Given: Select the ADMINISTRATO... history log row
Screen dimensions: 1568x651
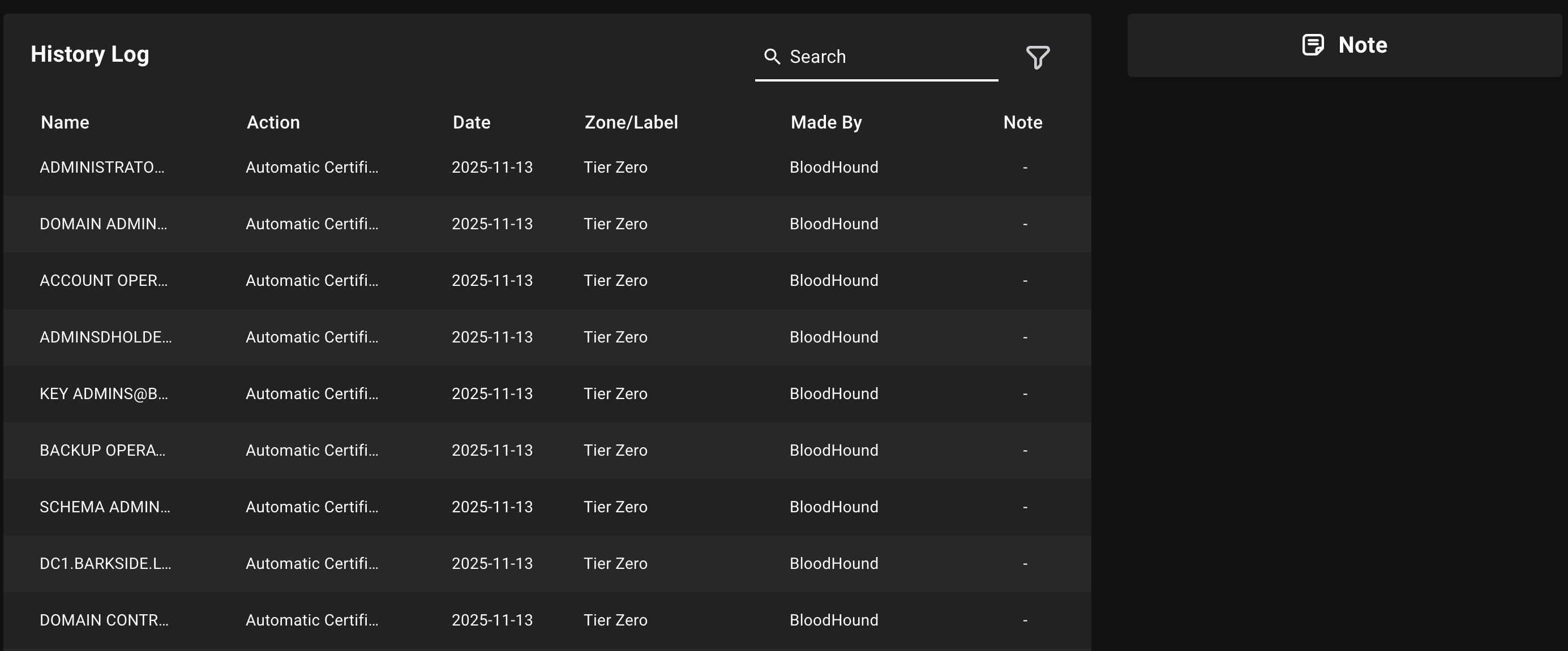Looking at the screenshot, I should tap(104, 167).
